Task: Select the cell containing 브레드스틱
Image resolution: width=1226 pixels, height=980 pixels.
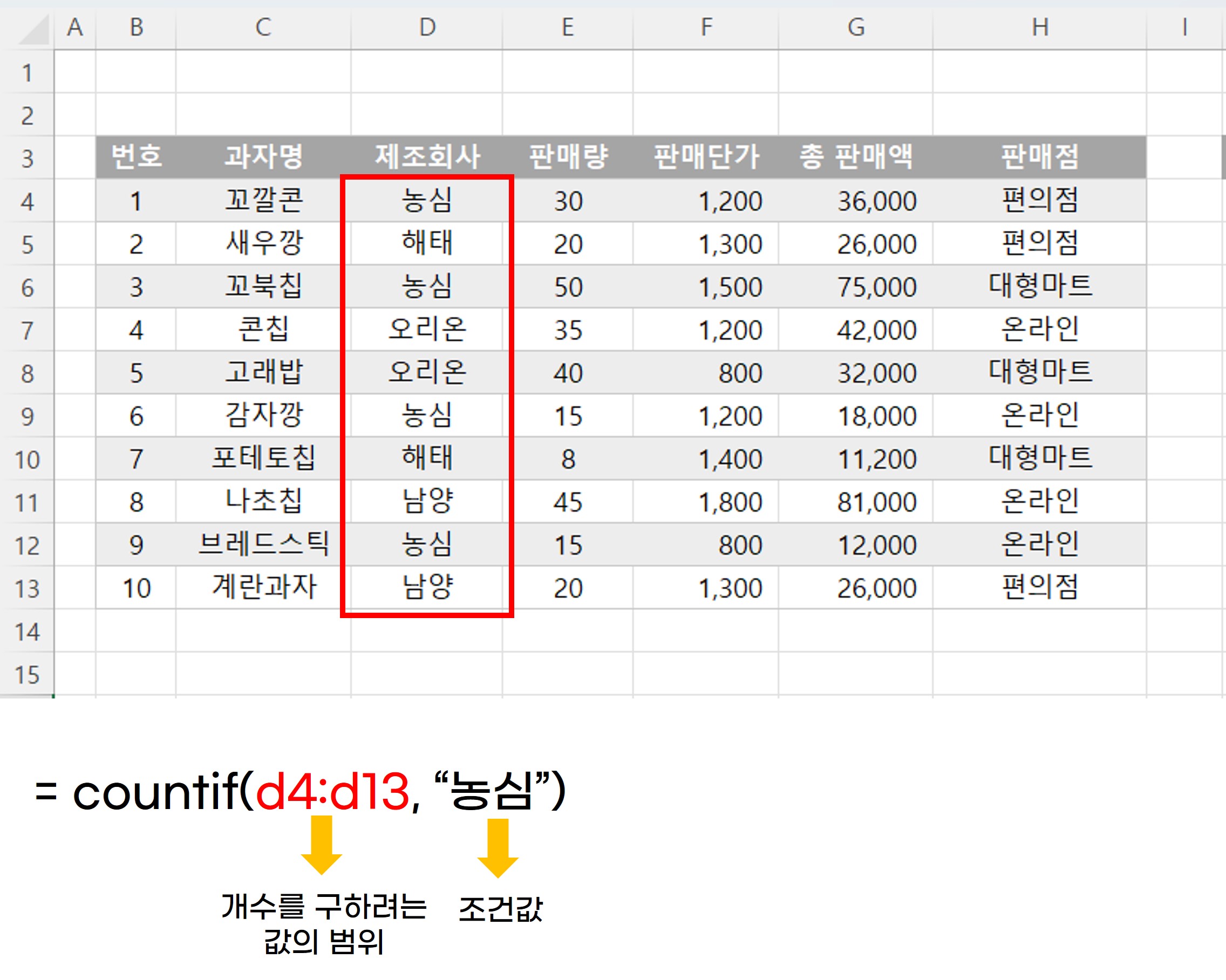Action: [263, 545]
